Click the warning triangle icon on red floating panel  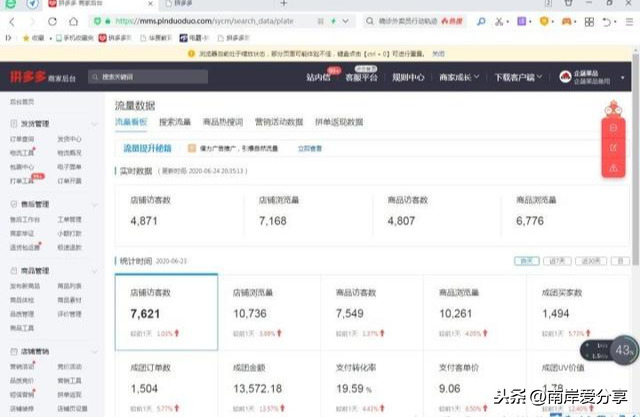click(x=613, y=168)
